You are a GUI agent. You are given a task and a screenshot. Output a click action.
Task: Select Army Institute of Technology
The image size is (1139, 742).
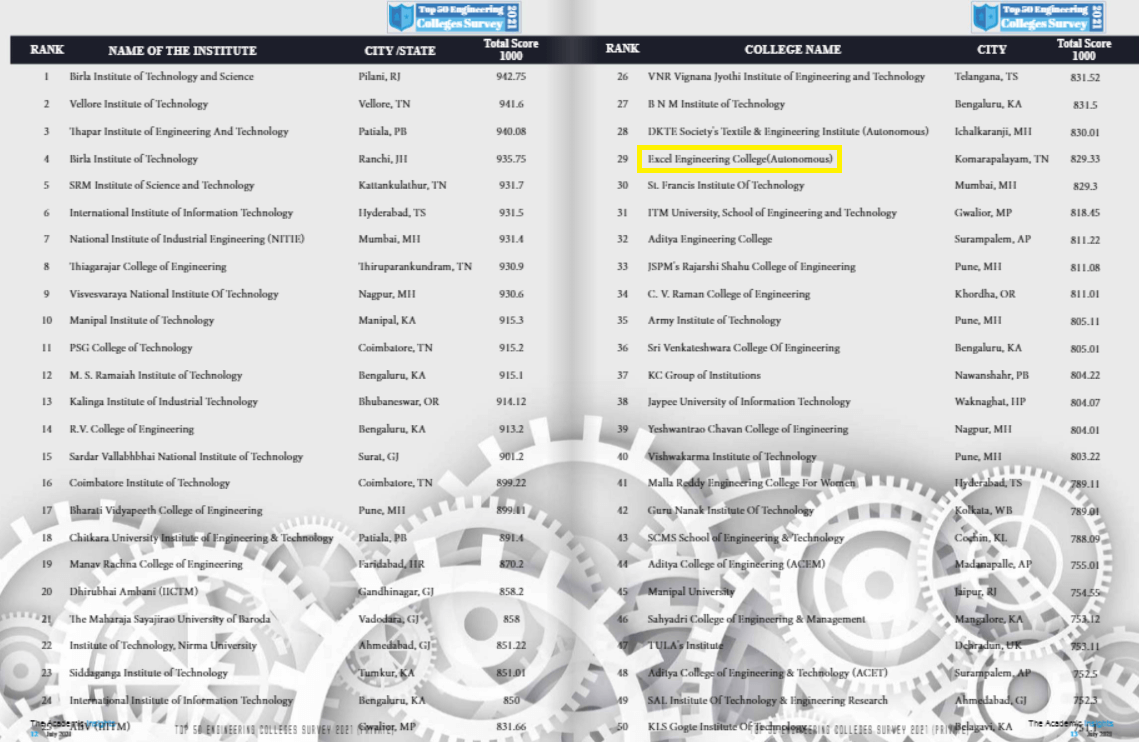pos(714,320)
